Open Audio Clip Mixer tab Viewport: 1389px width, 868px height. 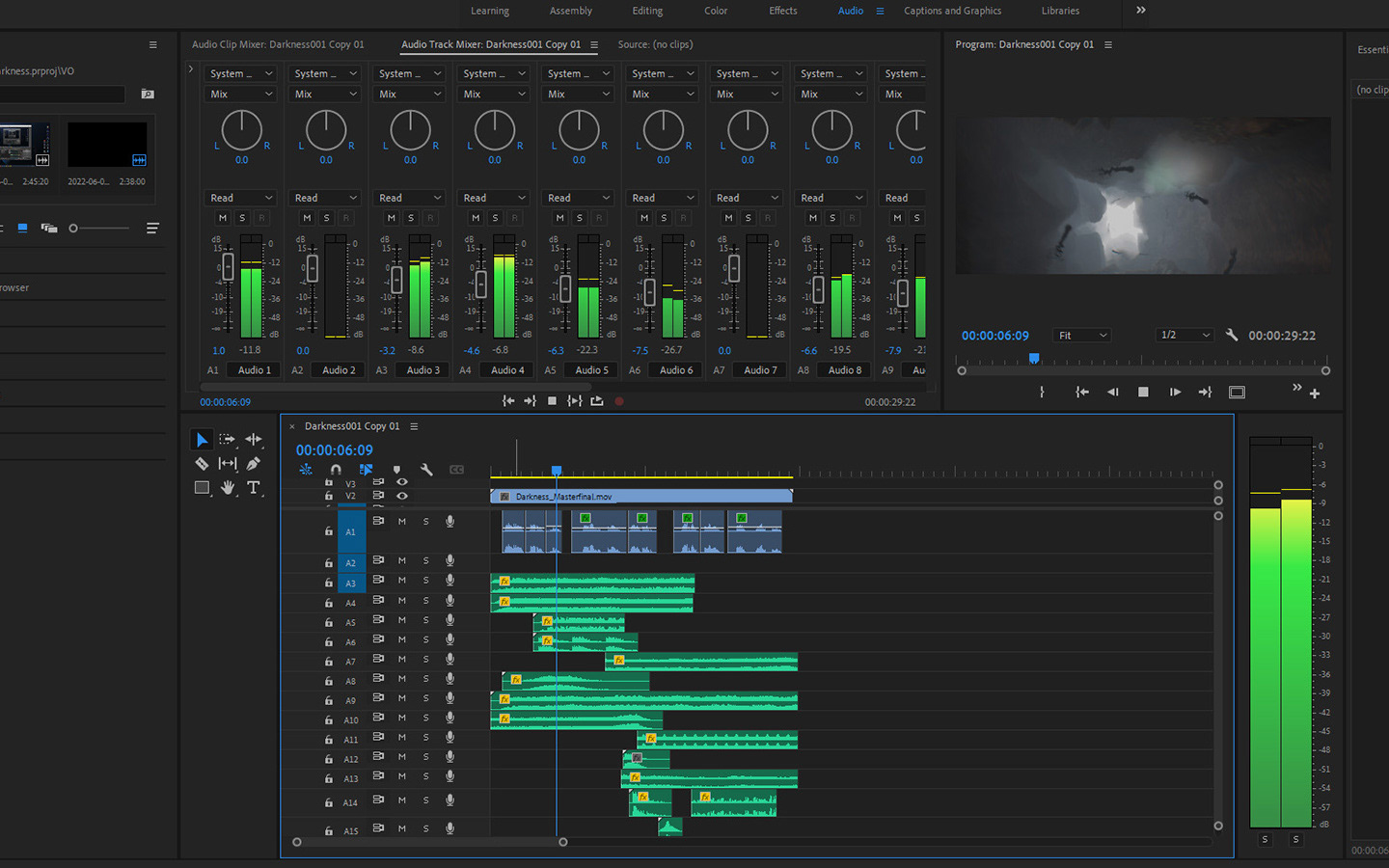[x=278, y=44]
